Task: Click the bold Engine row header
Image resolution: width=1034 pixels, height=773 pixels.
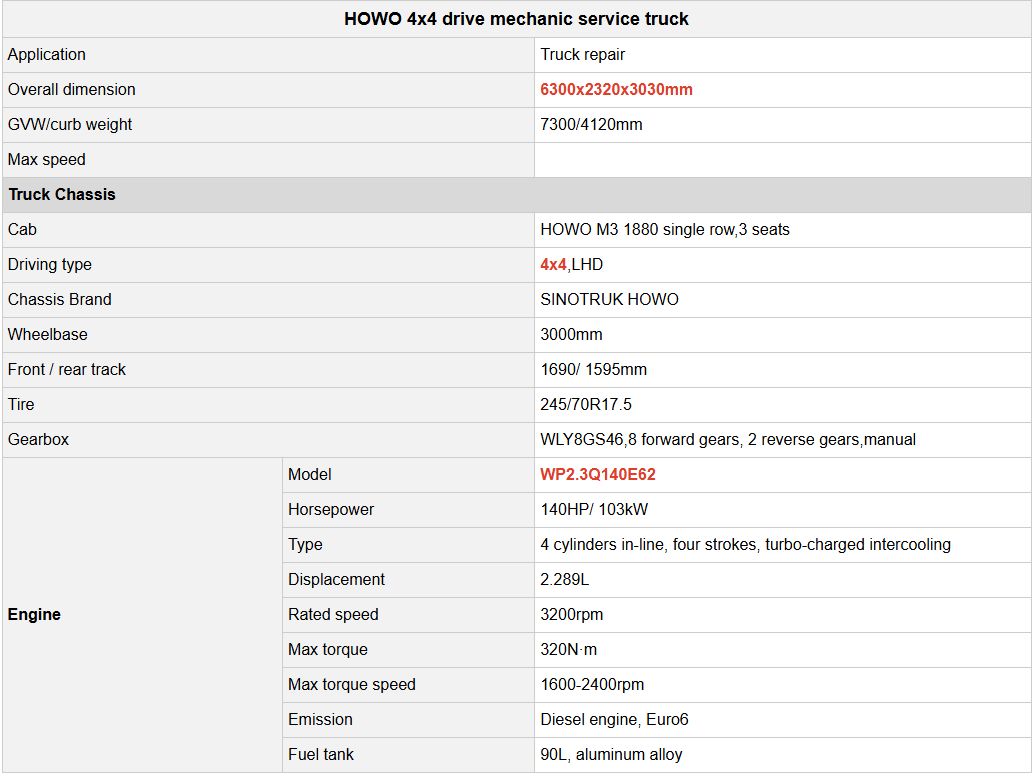Action: [x=34, y=615]
